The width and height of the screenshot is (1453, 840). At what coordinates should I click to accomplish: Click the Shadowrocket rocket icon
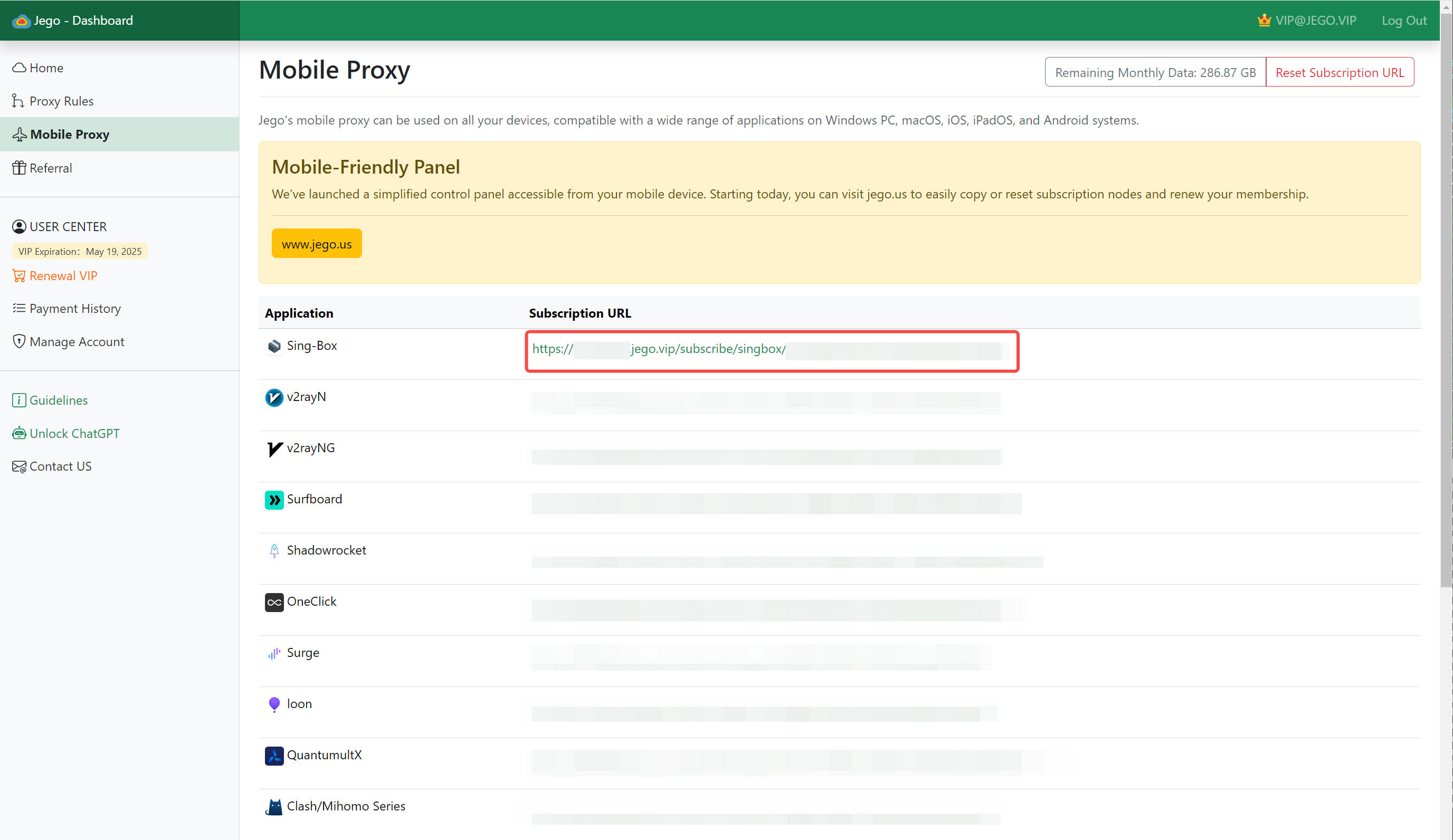click(x=274, y=550)
